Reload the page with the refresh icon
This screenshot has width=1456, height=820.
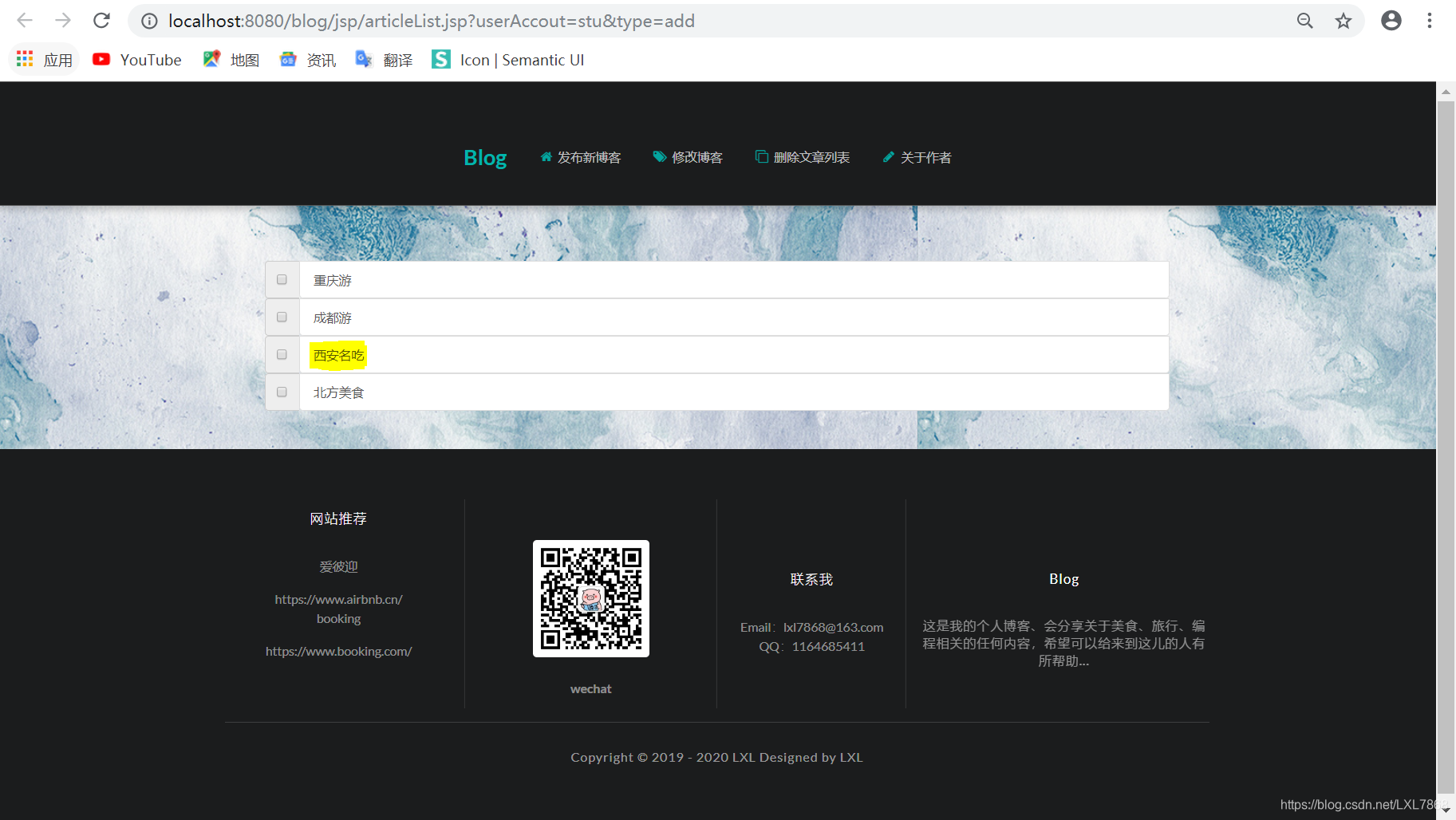point(101,21)
